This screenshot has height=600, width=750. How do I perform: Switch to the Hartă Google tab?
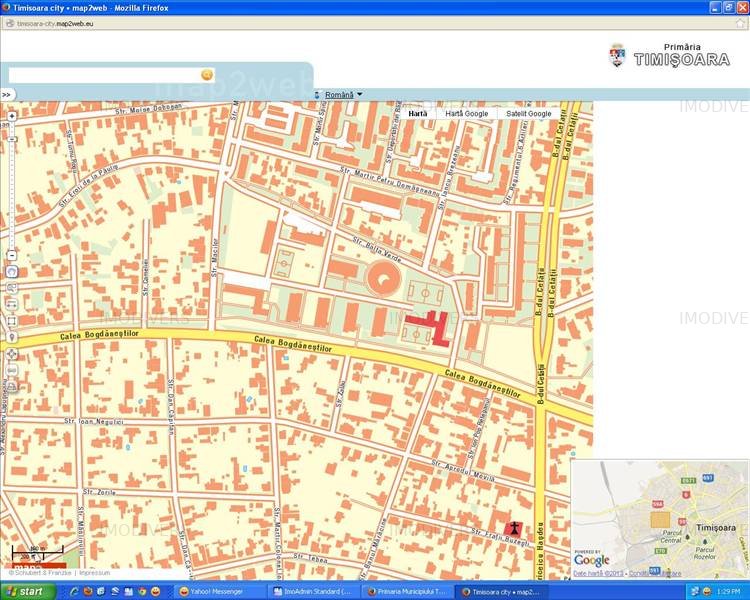(467, 114)
